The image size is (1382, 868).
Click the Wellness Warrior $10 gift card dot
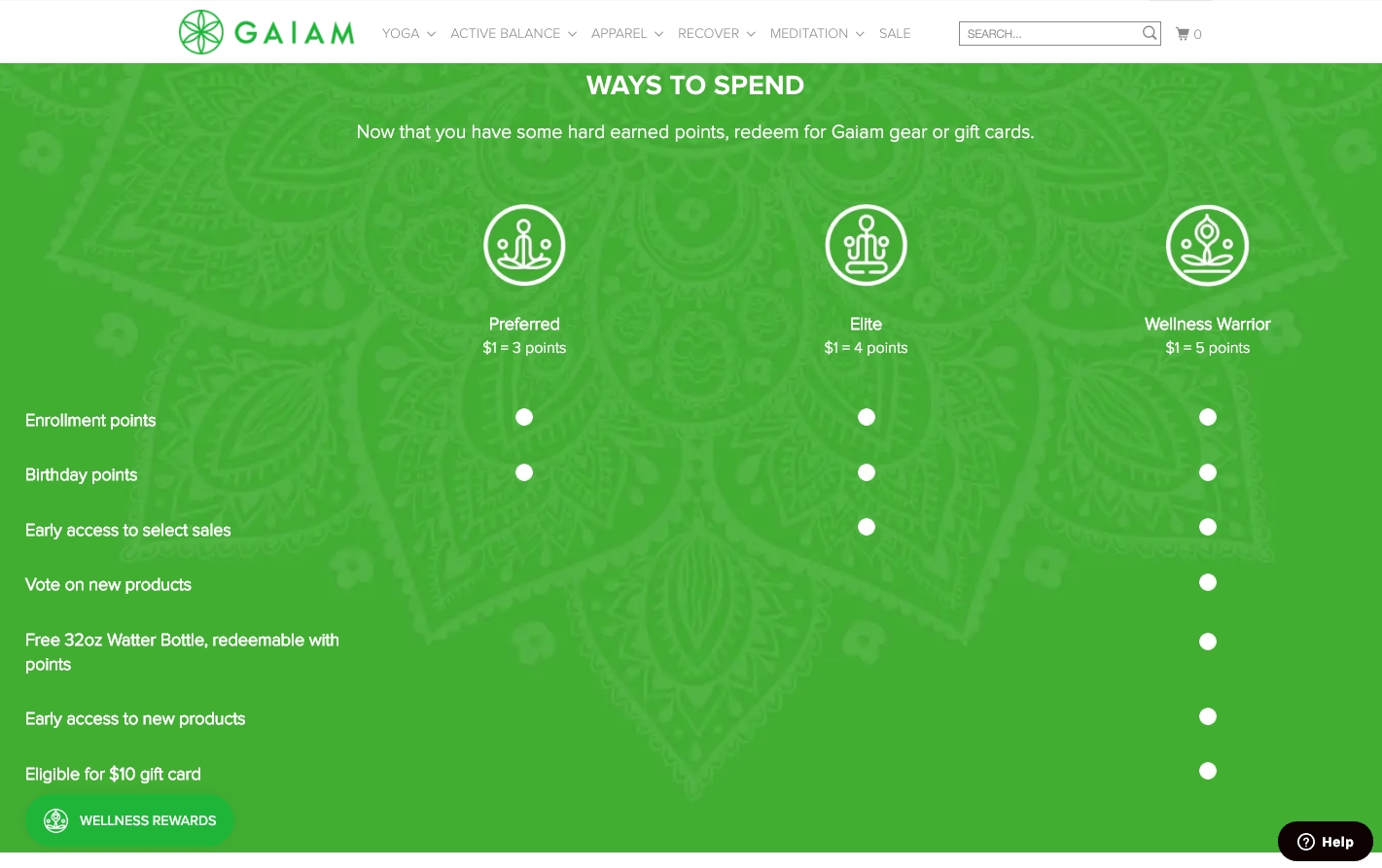coord(1208,771)
